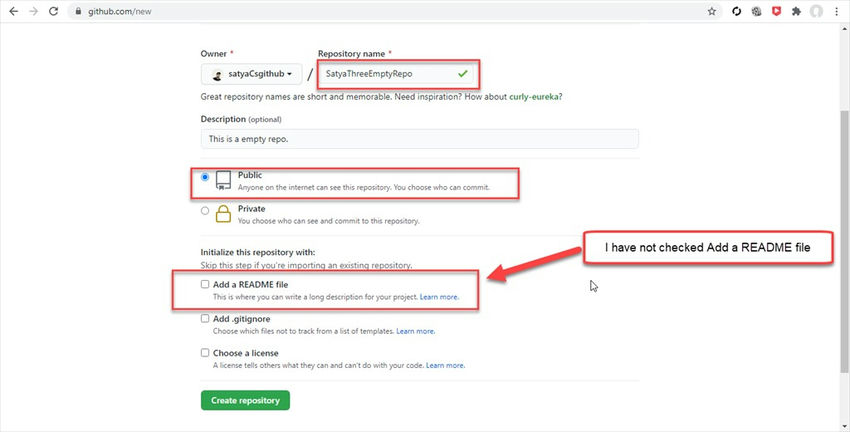Open the browser profile avatar
The width and height of the screenshot is (850, 432).
coord(817,12)
